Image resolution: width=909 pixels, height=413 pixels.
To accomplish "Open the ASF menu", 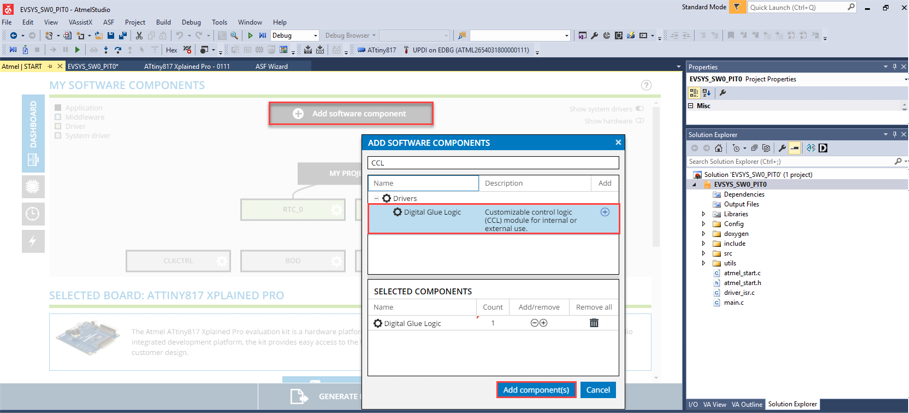I will [x=109, y=22].
